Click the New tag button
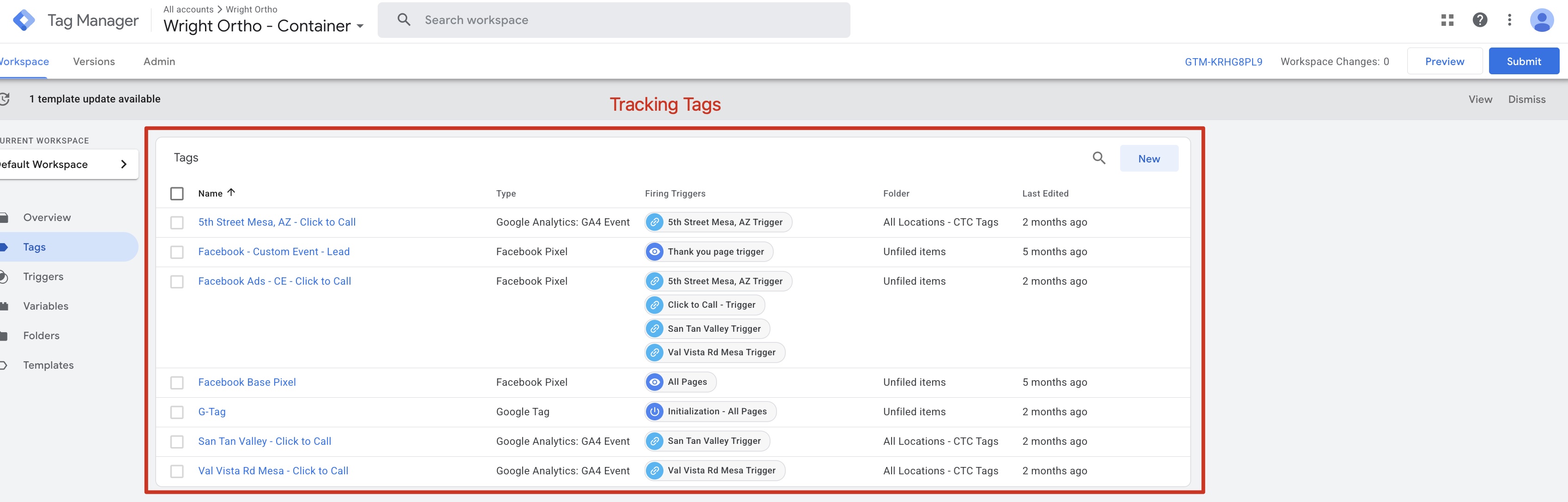This screenshot has width=1568, height=502. (1149, 158)
